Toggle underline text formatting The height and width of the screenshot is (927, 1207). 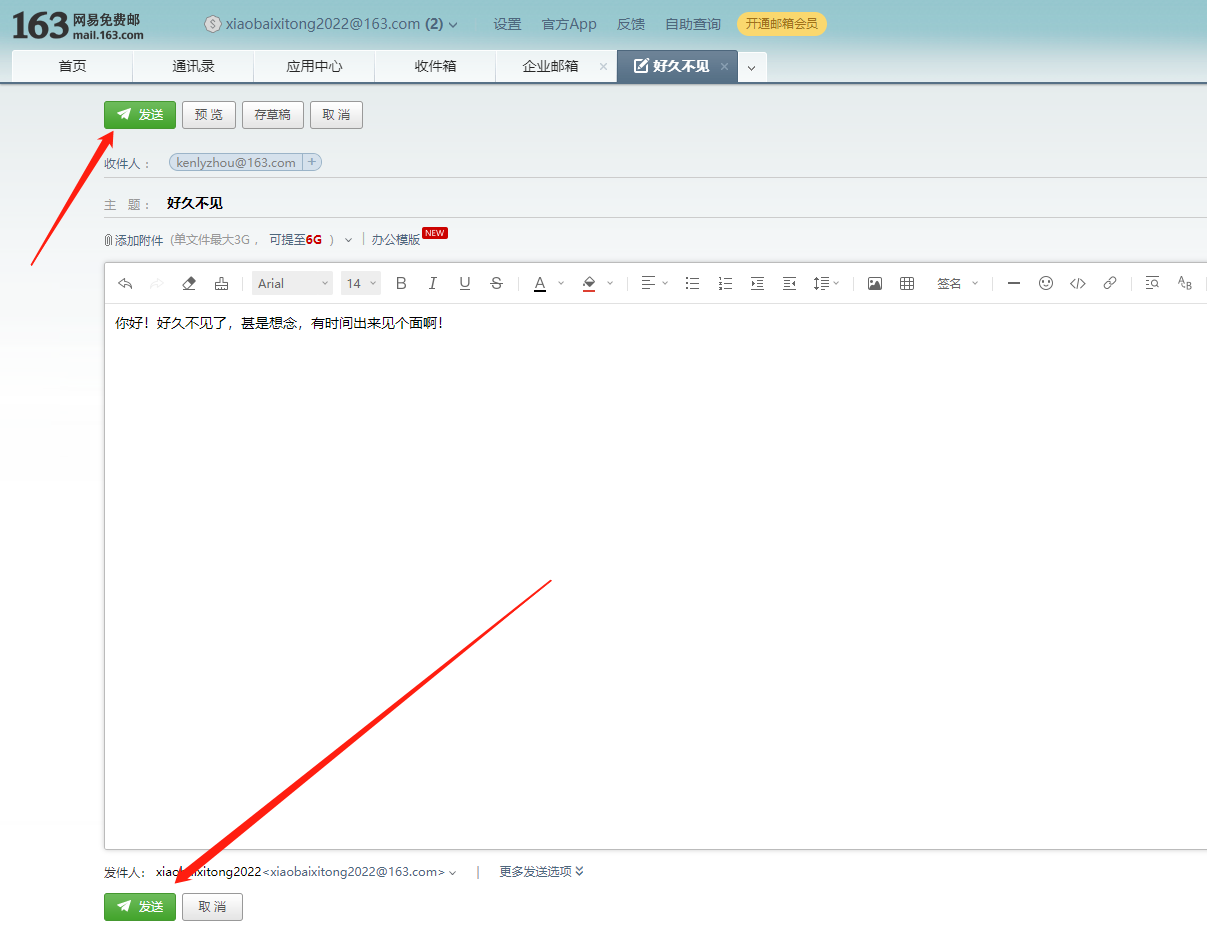click(464, 284)
